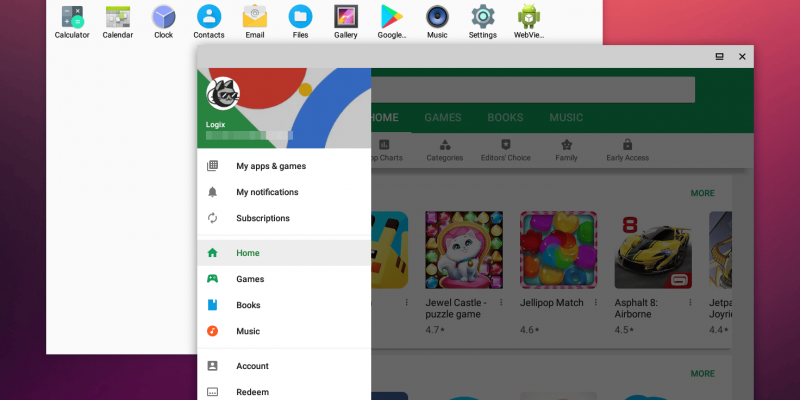Click the Jewel Castle - puzzle game title
Viewport: 800px width, 400px height.
pyautogui.click(x=456, y=308)
